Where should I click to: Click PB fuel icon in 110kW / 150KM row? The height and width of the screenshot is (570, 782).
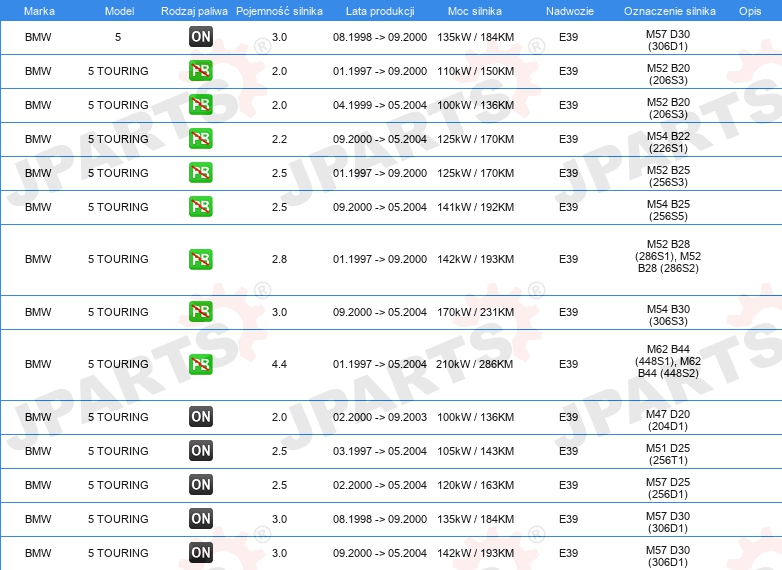(x=201, y=70)
